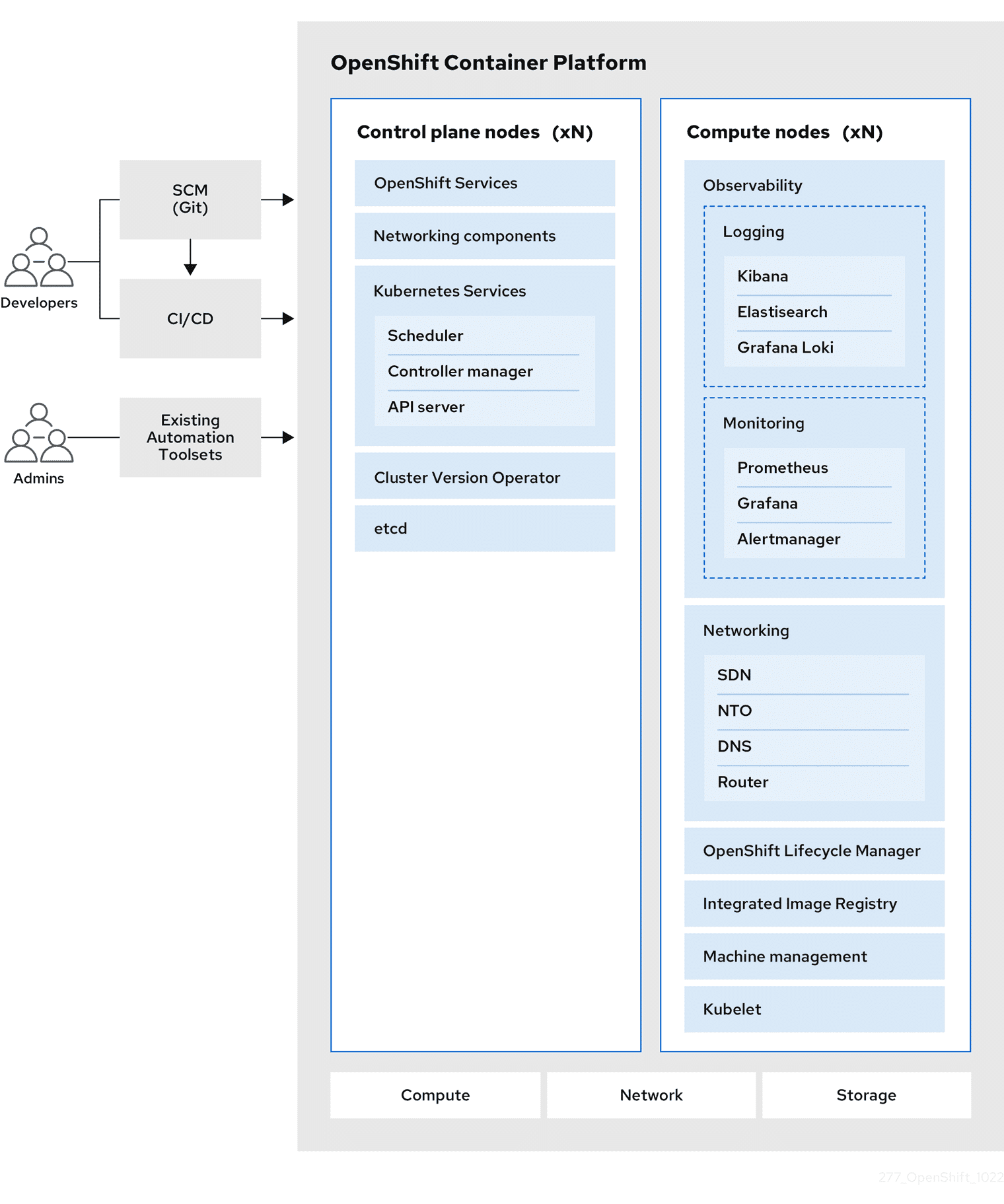This screenshot has height=1204, width=1004.
Task: Click the Compute nodes (xN) heading
Action: point(785,132)
